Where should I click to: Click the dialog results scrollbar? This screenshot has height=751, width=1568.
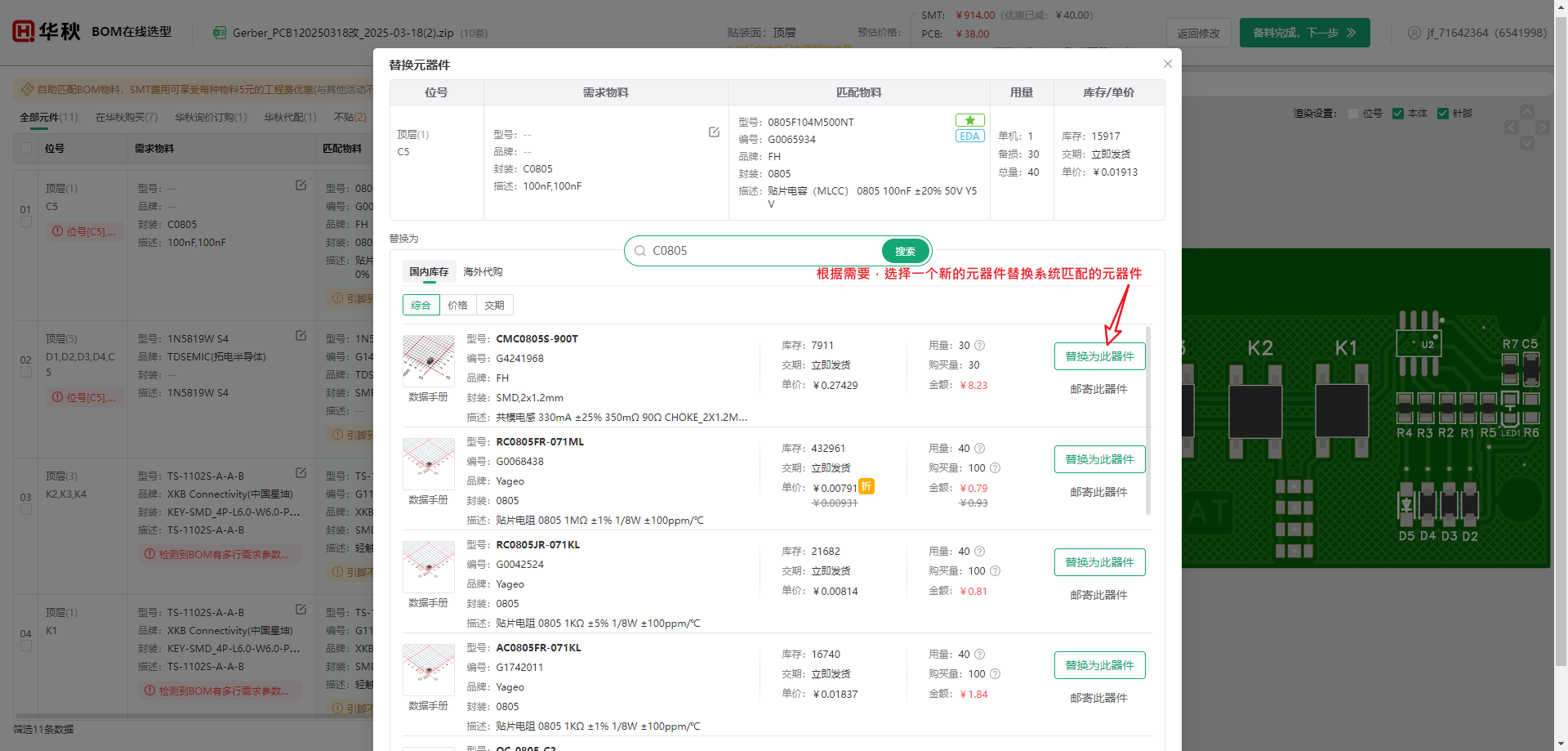click(x=1148, y=420)
